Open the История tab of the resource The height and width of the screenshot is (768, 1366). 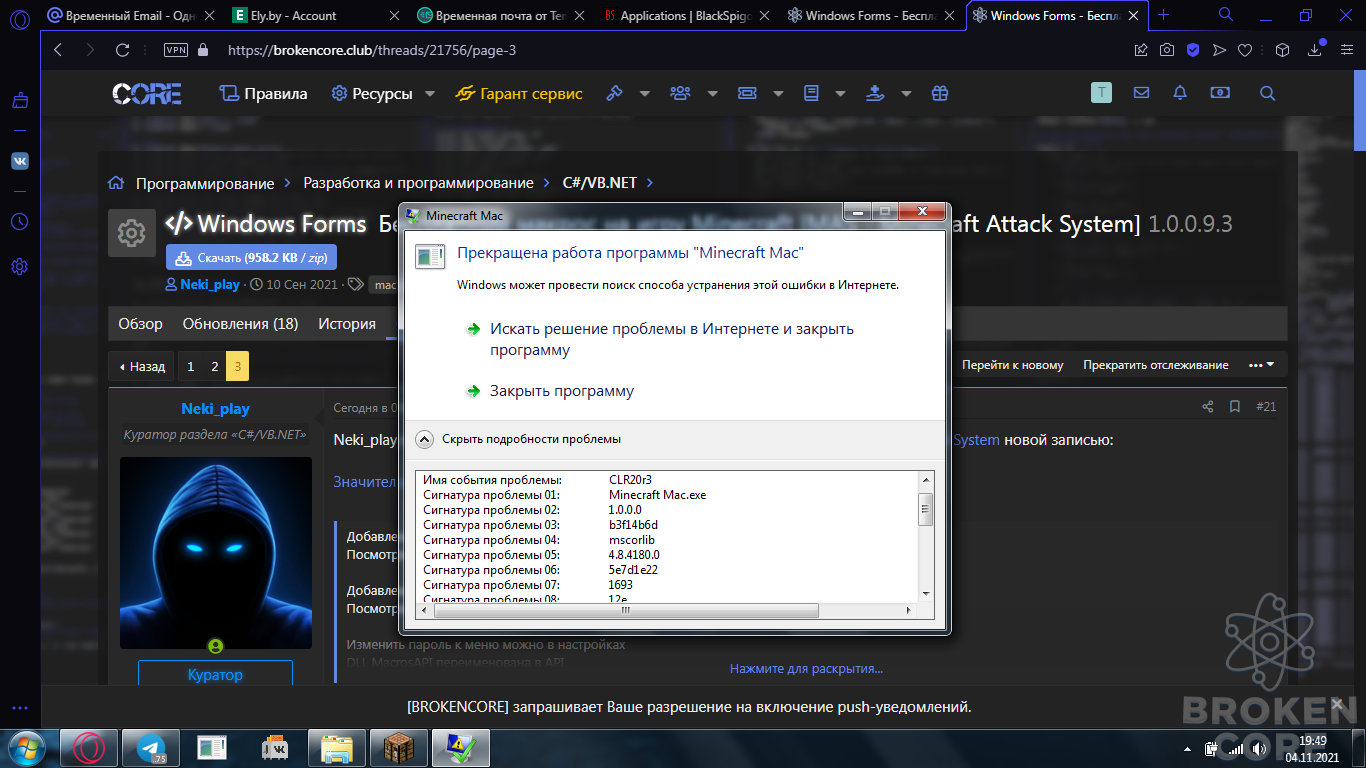pos(347,324)
